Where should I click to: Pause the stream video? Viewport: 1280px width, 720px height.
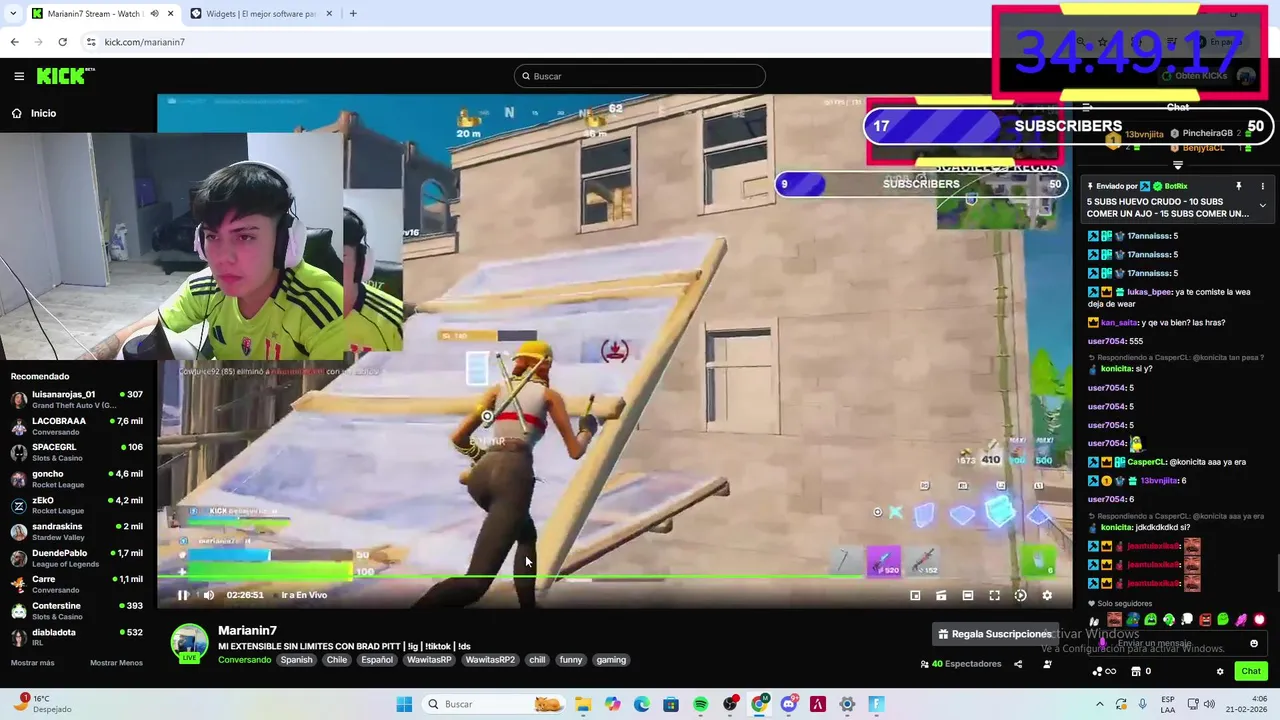pos(183,595)
